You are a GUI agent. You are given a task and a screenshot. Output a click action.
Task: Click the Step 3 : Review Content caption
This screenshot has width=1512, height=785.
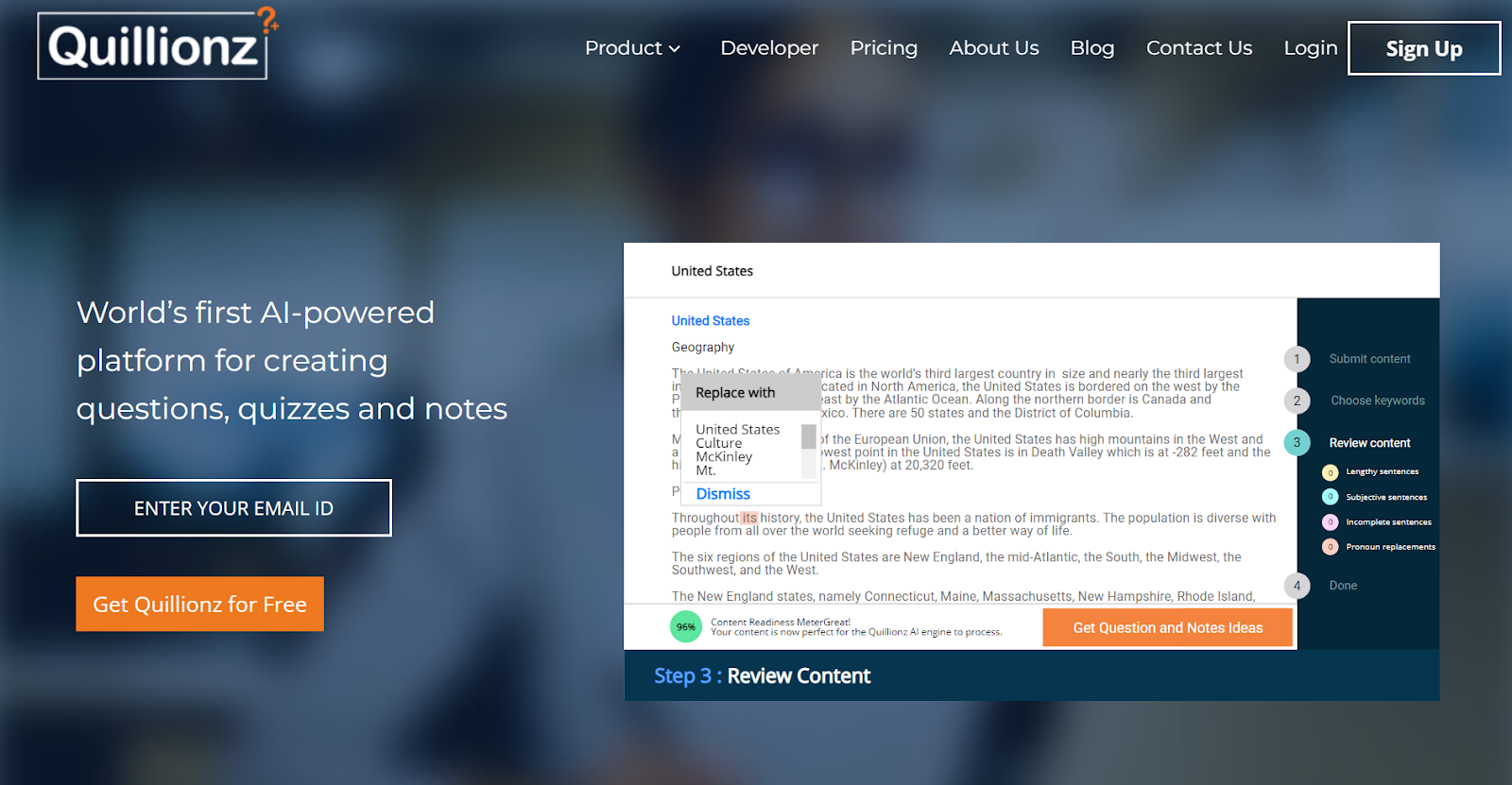point(762,676)
